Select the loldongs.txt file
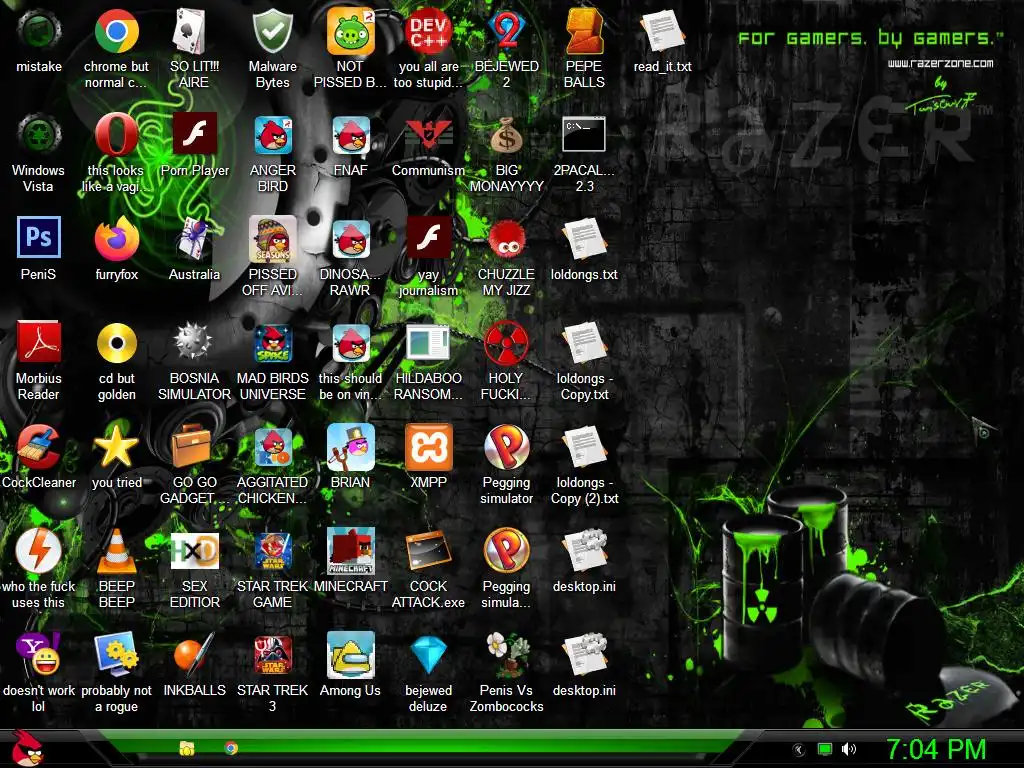The image size is (1024, 768). pos(584,238)
